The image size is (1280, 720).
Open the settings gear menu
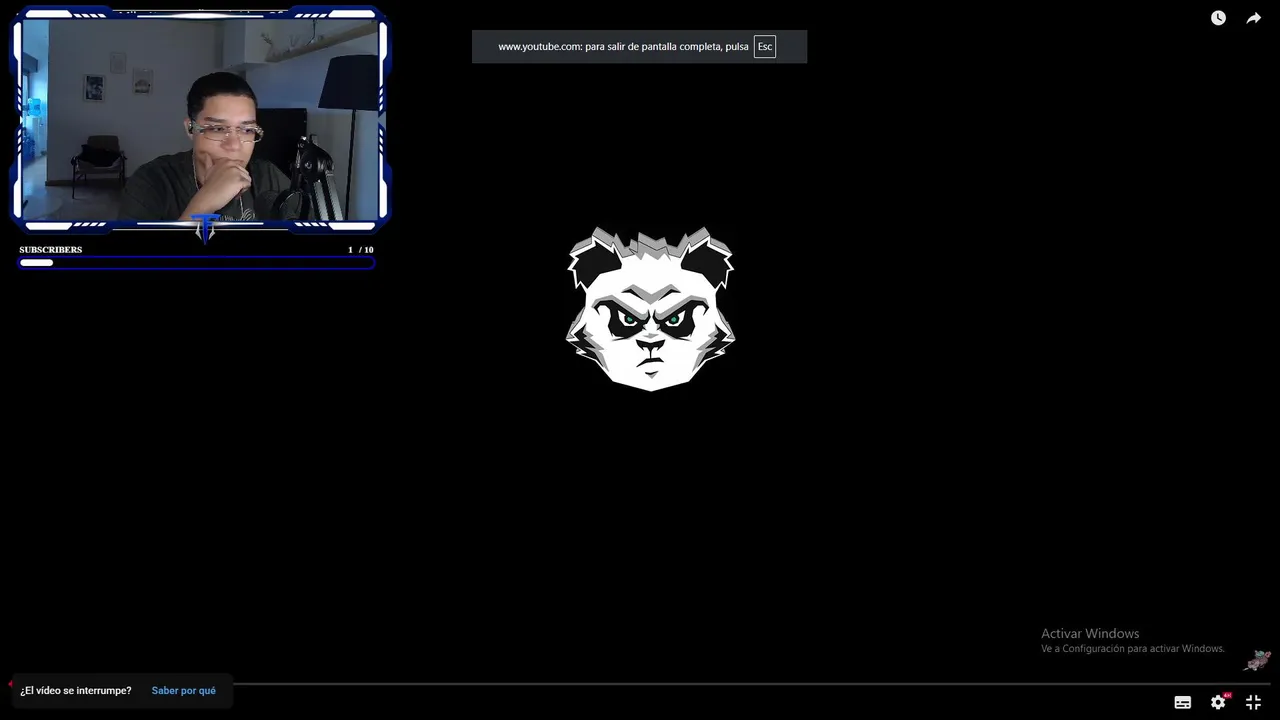pos(1218,702)
